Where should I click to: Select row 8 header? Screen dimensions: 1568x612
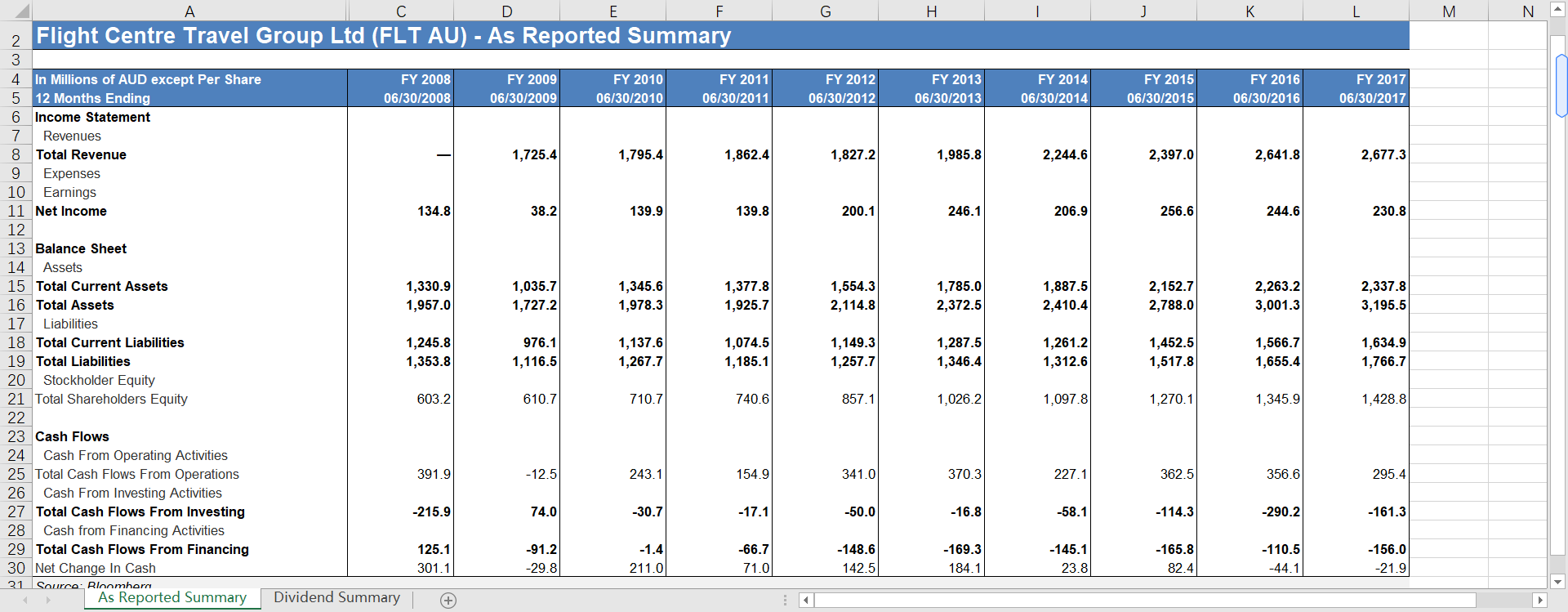pos(16,154)
